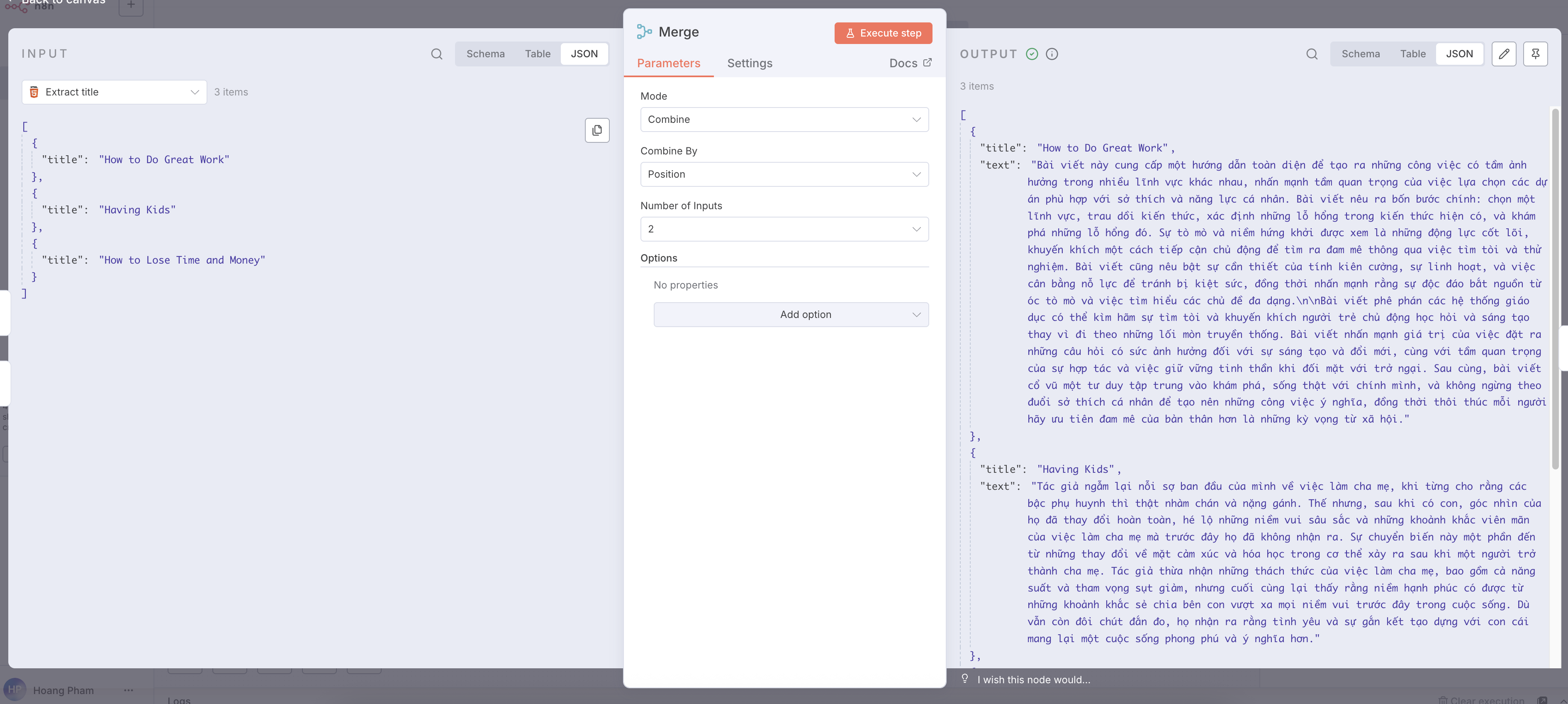Viewport: 1568px width, 704px height.
Task: Click the Execute step button
Action: click(883, 33)
